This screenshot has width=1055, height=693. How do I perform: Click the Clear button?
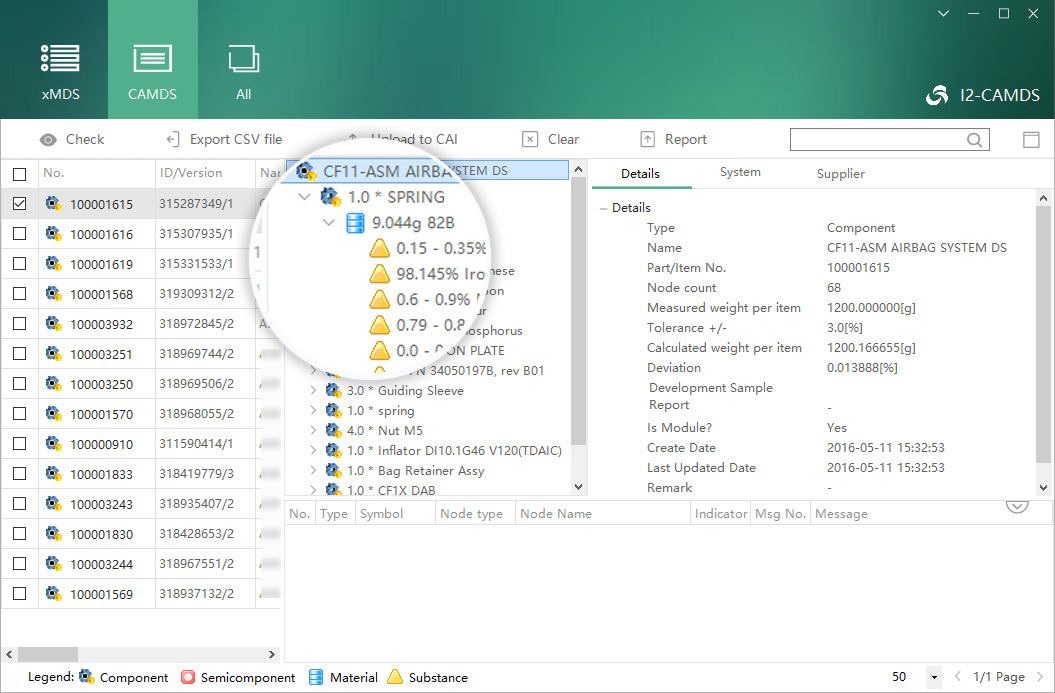click(550, 139)
